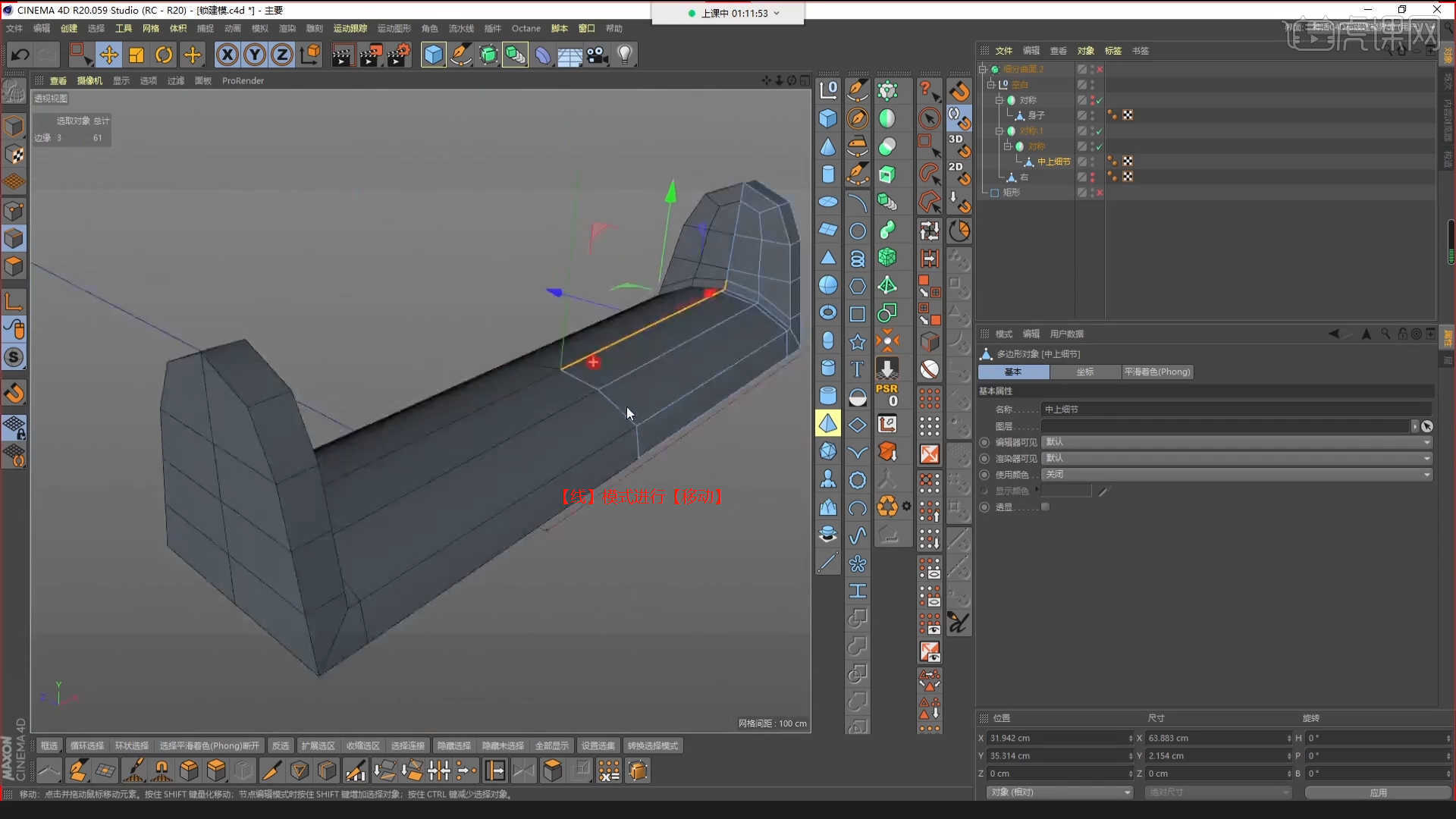Open 渲染器可见 dropdown
This screenshot has height=819, width=1456.
[x=1238, y=458]
